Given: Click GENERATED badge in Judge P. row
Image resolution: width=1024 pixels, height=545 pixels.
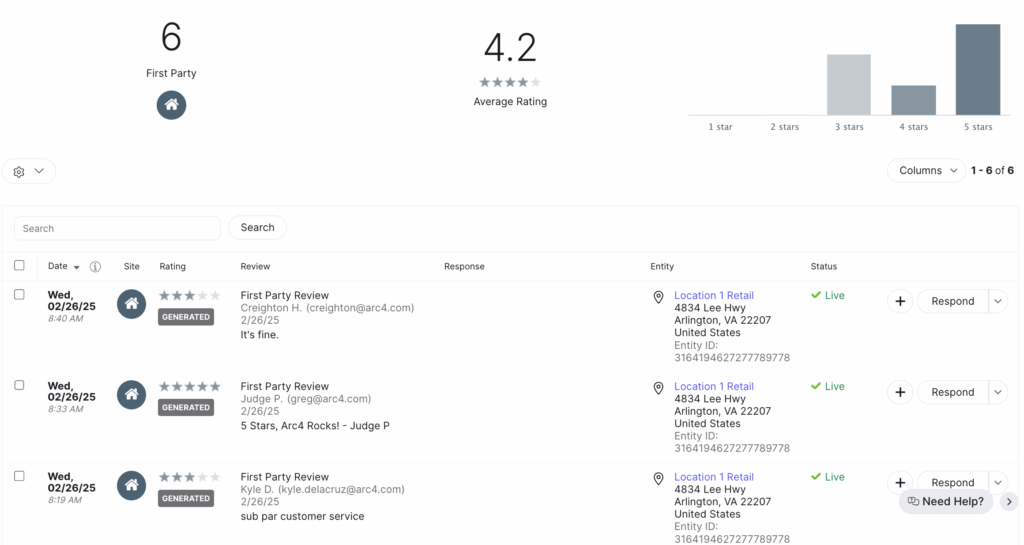Looking at the screenshot, I should coord(185,407).
